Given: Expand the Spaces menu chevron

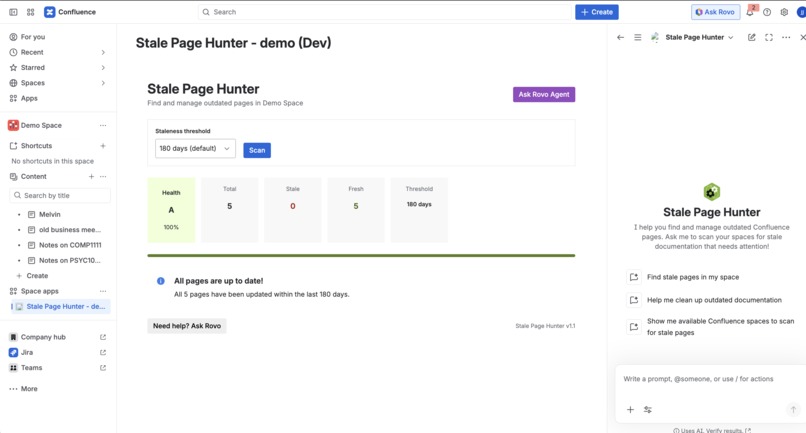Looking at the screenshot, I should (x=103, y=83).
